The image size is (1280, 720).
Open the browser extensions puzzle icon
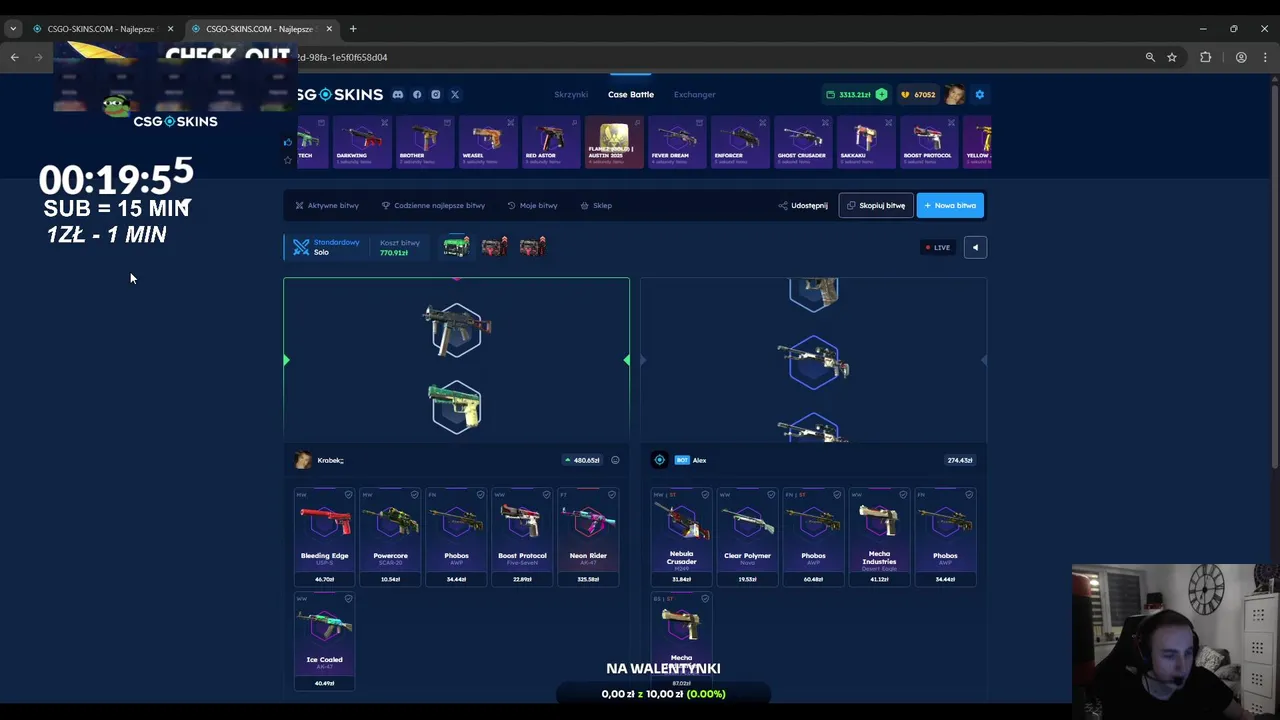[x=1206, y=57]
